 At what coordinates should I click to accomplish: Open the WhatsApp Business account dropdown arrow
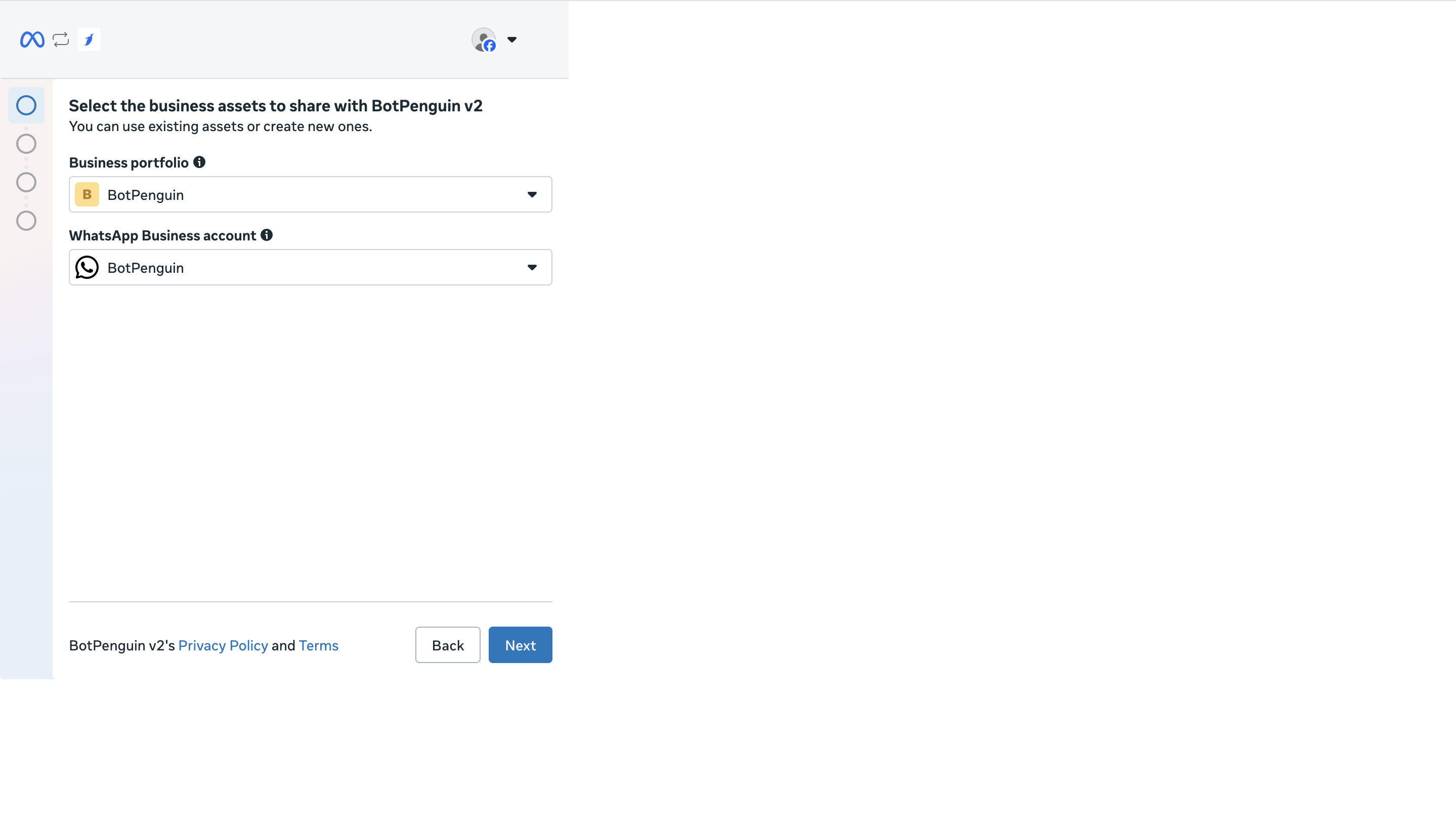532,268
